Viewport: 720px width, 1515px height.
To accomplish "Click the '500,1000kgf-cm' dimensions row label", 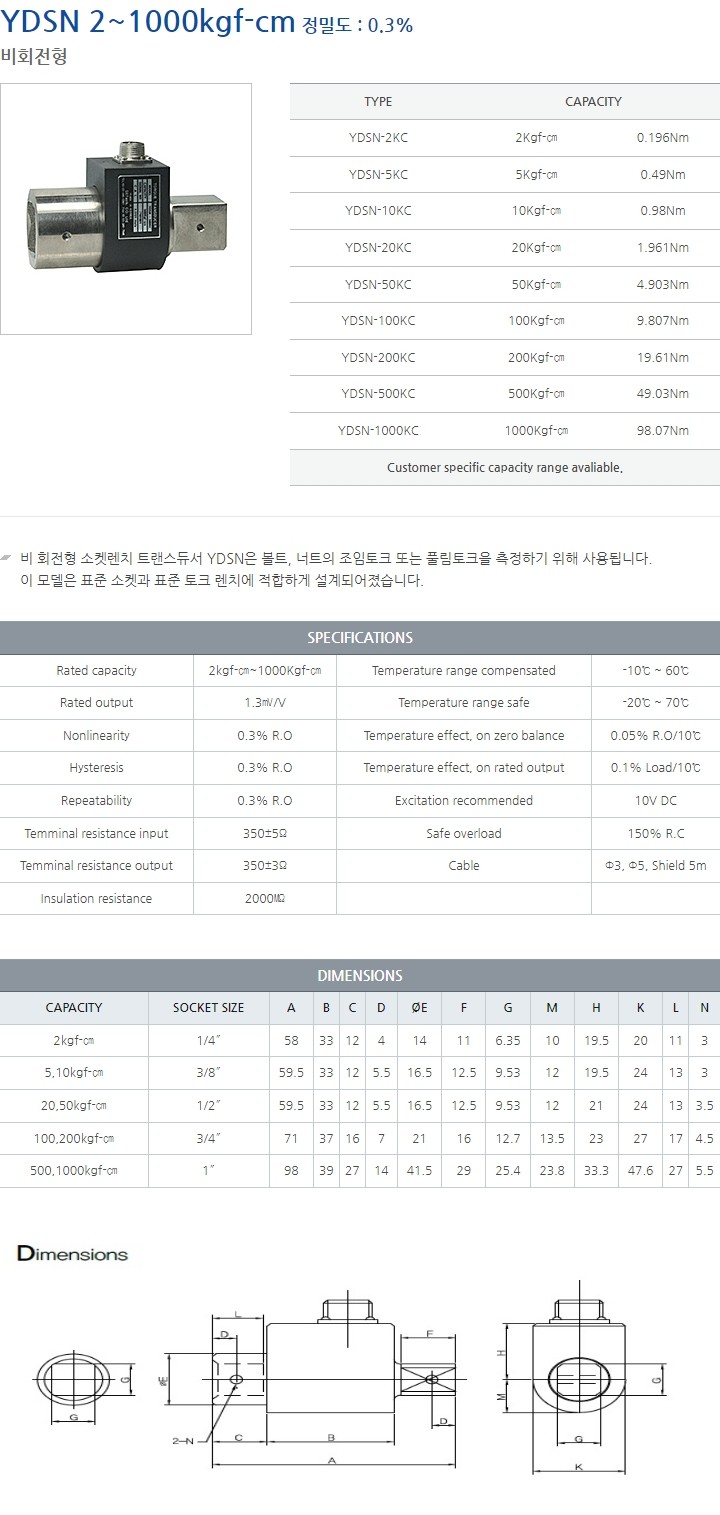I will (74, 1170).
